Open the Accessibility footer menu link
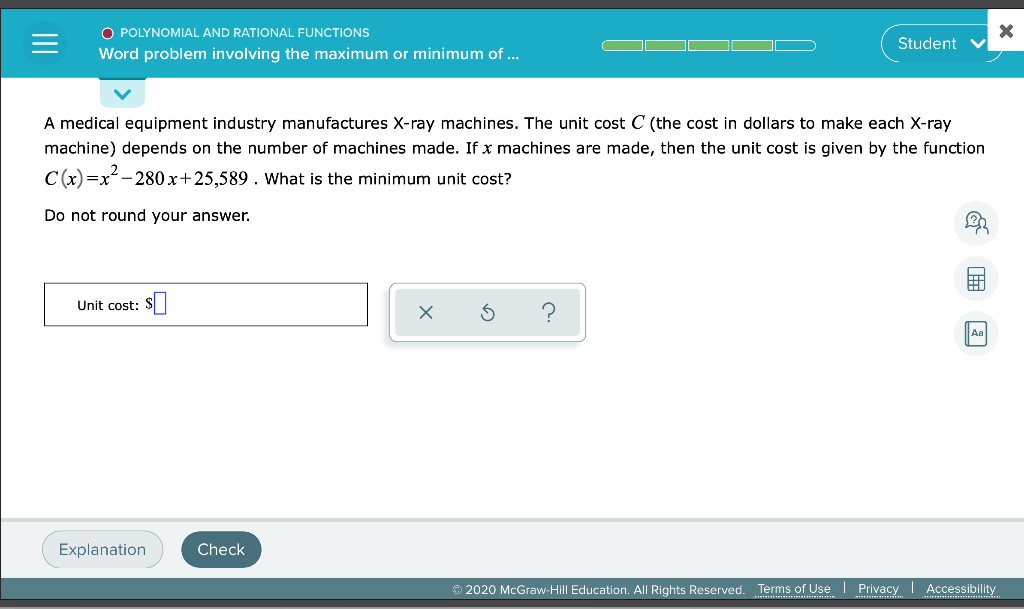This screenshot has width=1024, height=609. [x=960, y=589]
